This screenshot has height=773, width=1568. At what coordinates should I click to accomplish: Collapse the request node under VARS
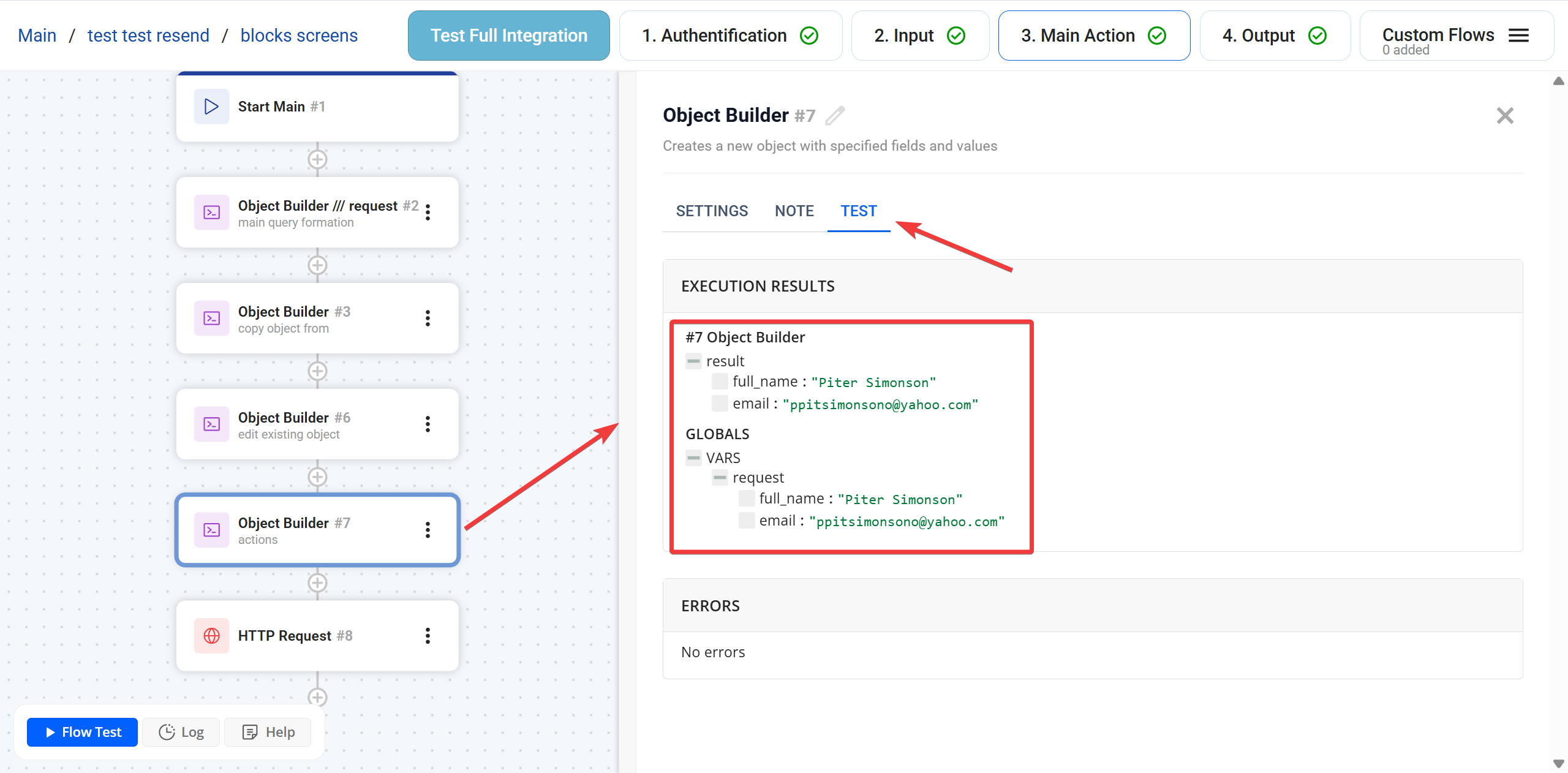[x=720, y=478]
